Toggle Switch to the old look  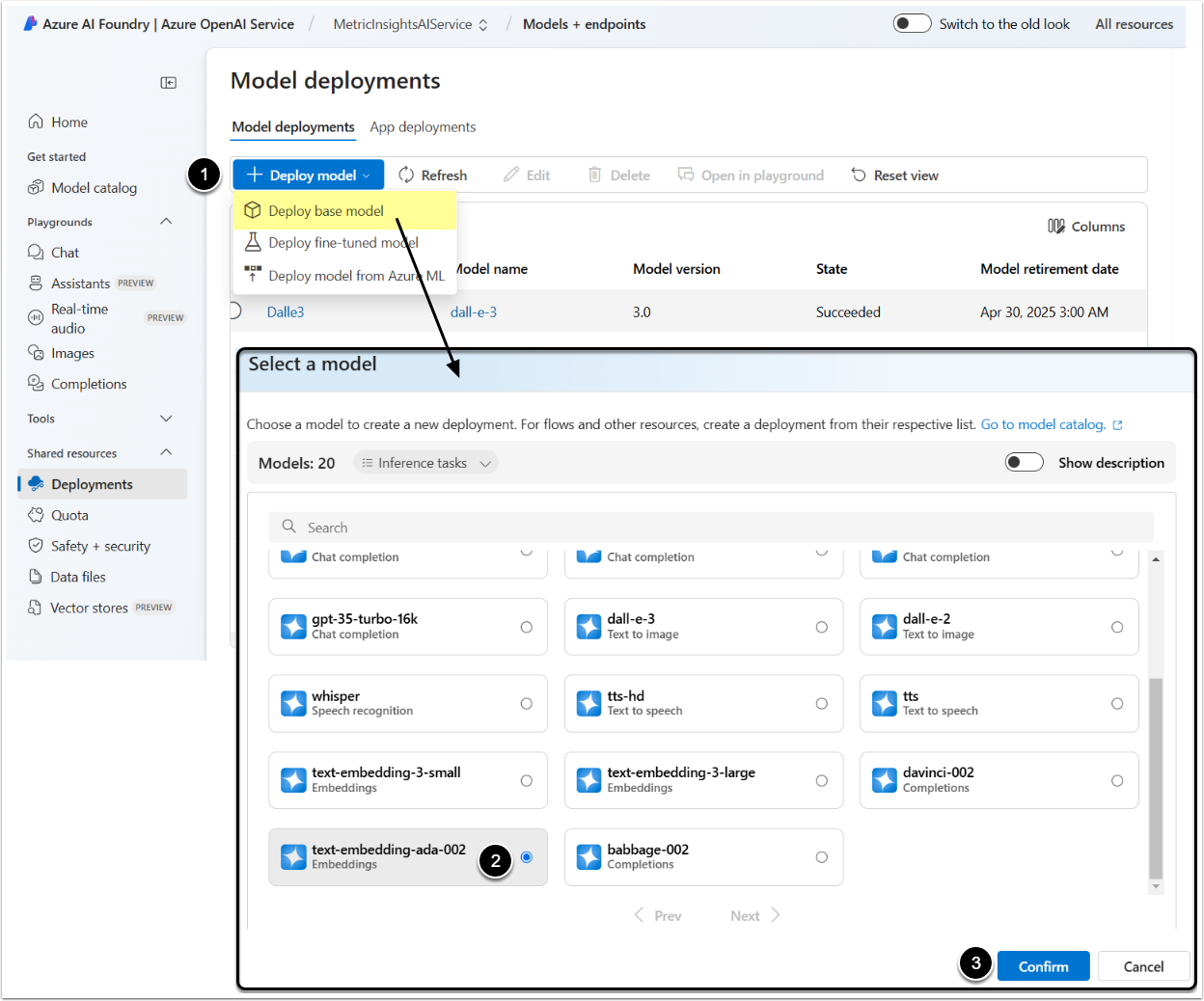click(x=912, y=24)
